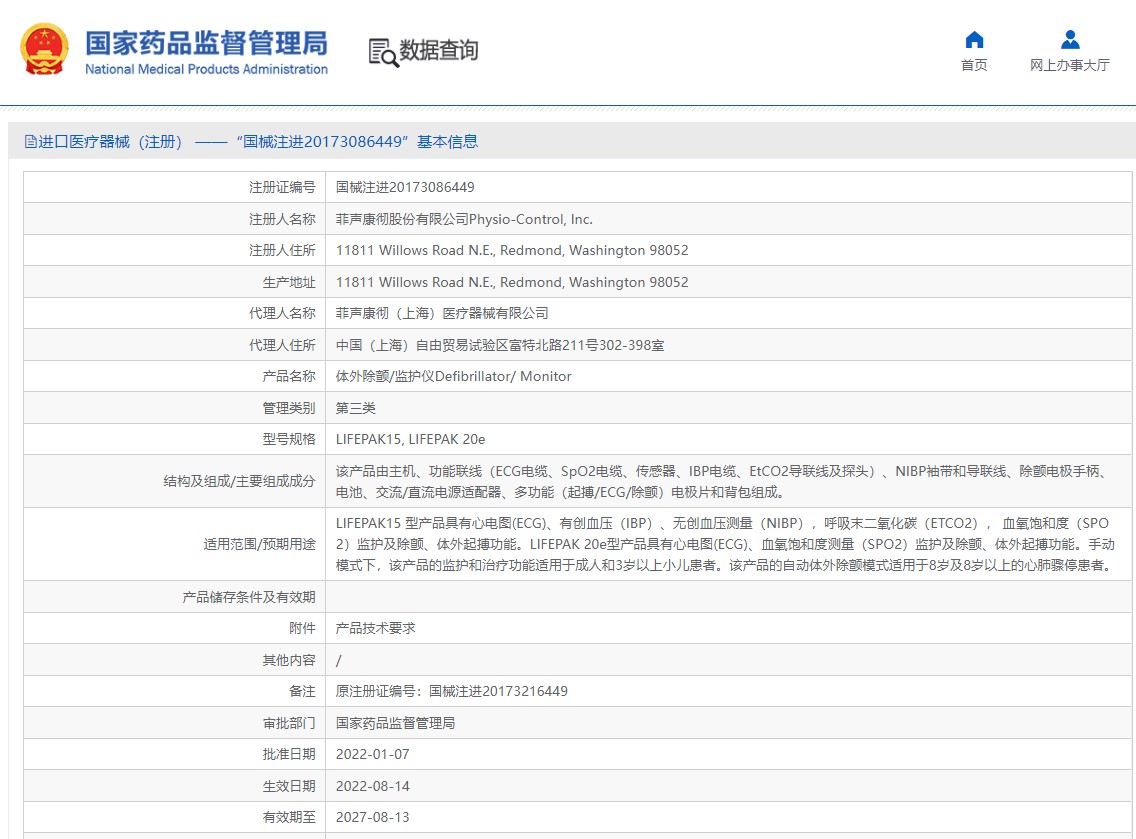Select 原注册证编号：国械注进20173216449 remark
Viewport: 1136px width, 839px height.
(x=451, y=691)
